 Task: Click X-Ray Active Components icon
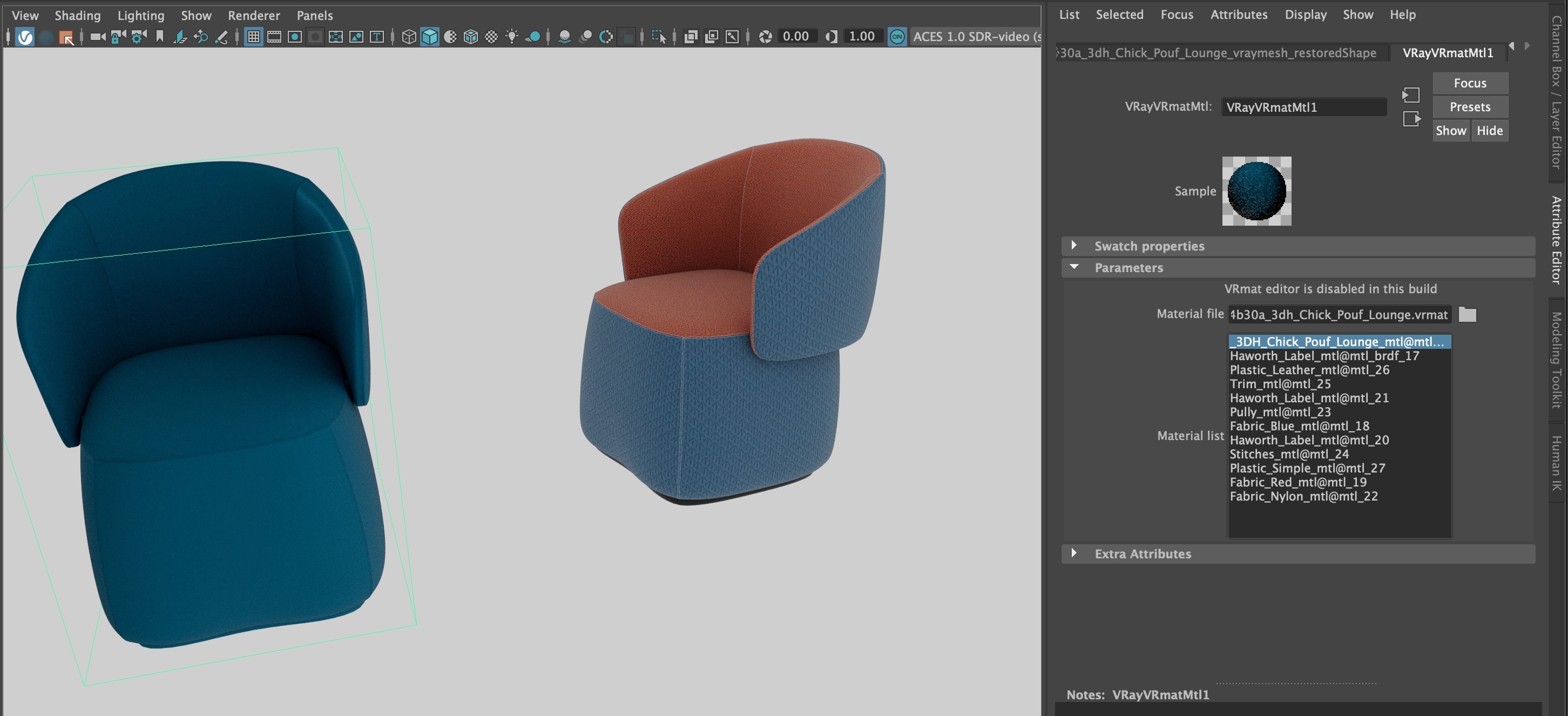tap(712, 37)
